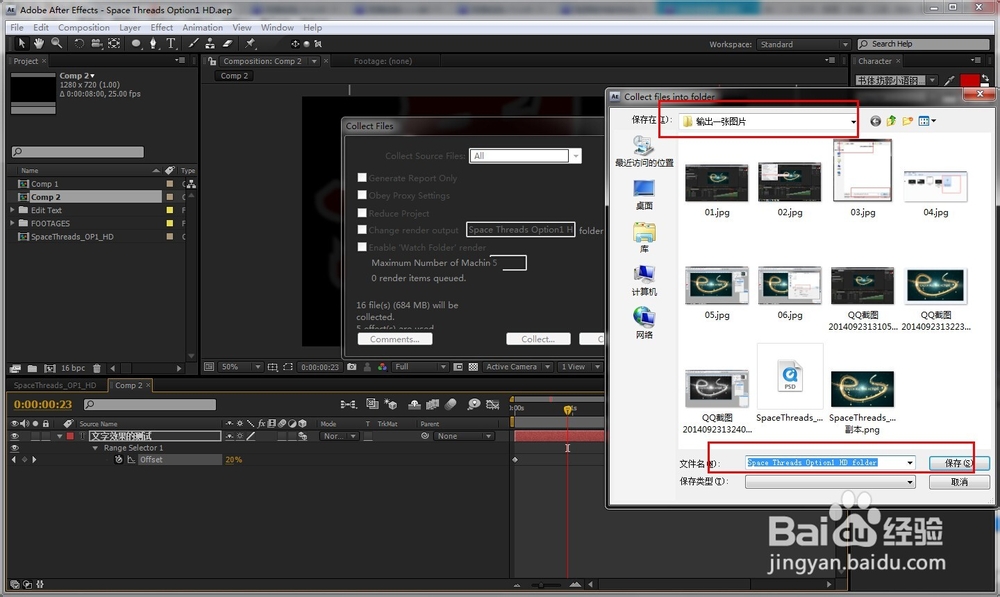The image size is (1000, 597).
Task: Check Obey Proxy Settings
Action: 362,195
